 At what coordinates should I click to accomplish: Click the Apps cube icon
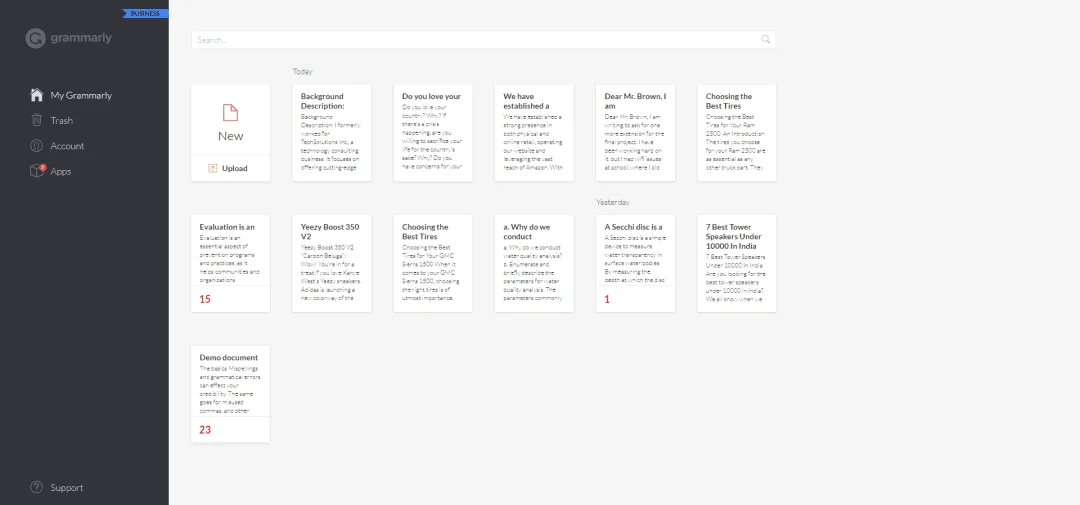coord(37,171)
